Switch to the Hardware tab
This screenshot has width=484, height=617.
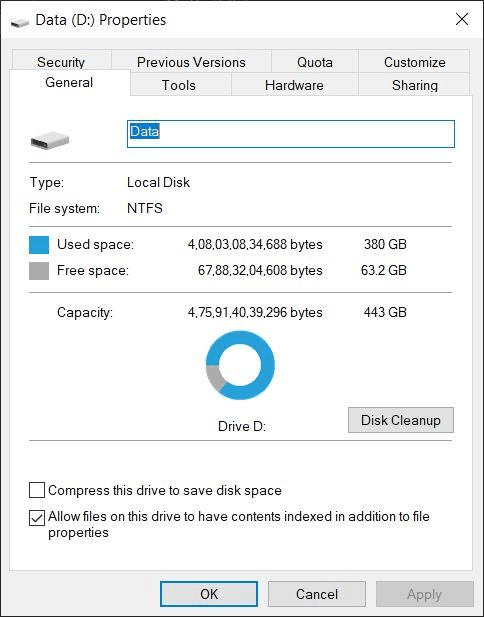coord(294,85)
